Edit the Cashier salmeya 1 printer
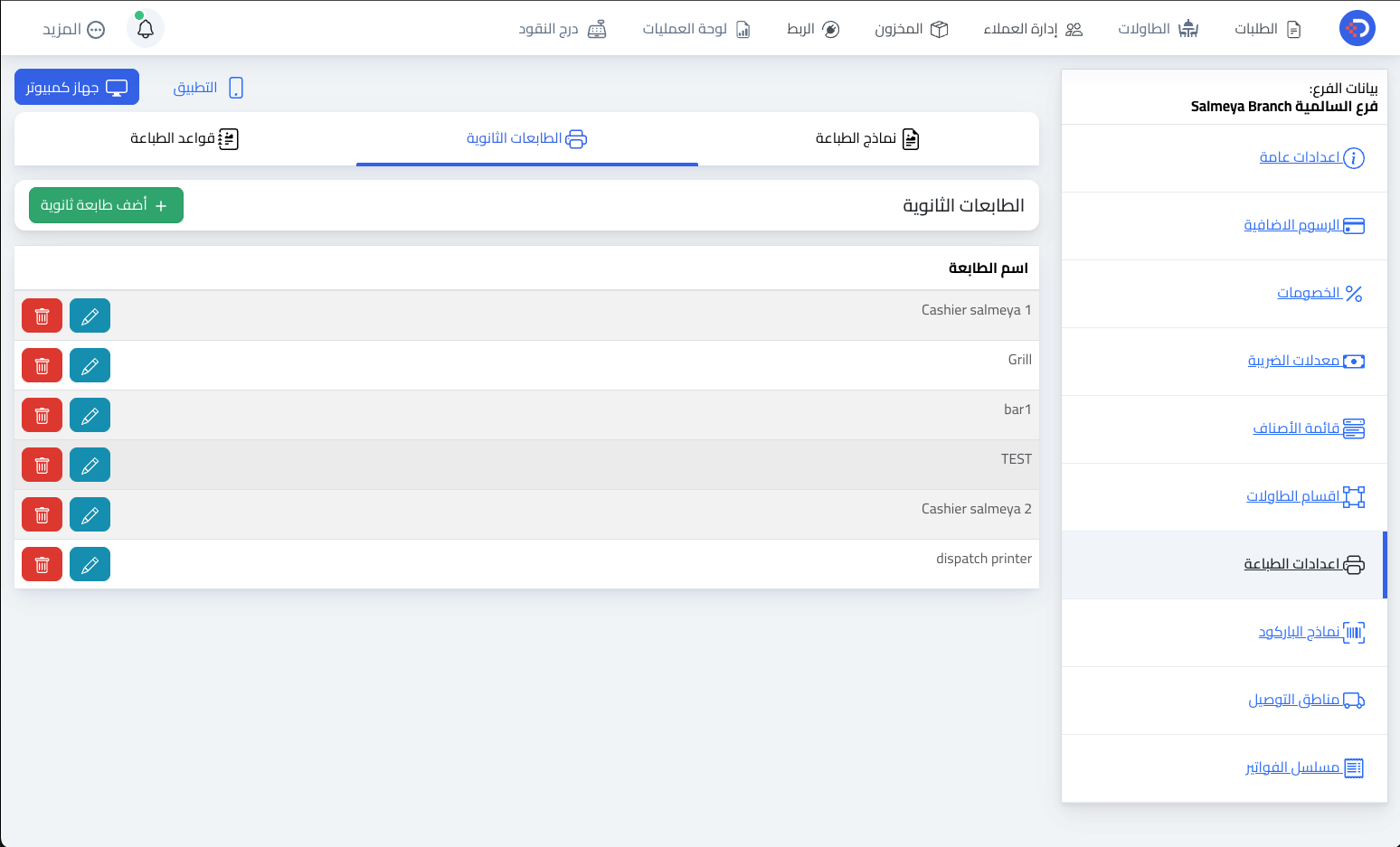Screen dimensions: 1400x847 (x=90, y=315)
